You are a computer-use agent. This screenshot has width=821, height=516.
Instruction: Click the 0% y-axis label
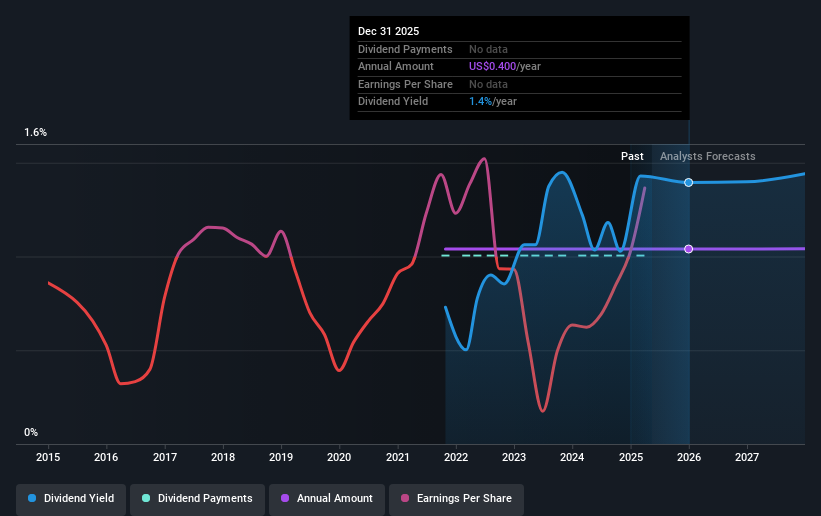tap(31, 433)
